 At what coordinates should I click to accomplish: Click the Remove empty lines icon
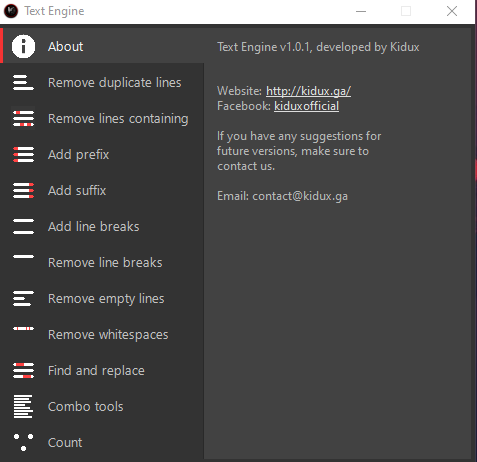[x=23, y=298]
